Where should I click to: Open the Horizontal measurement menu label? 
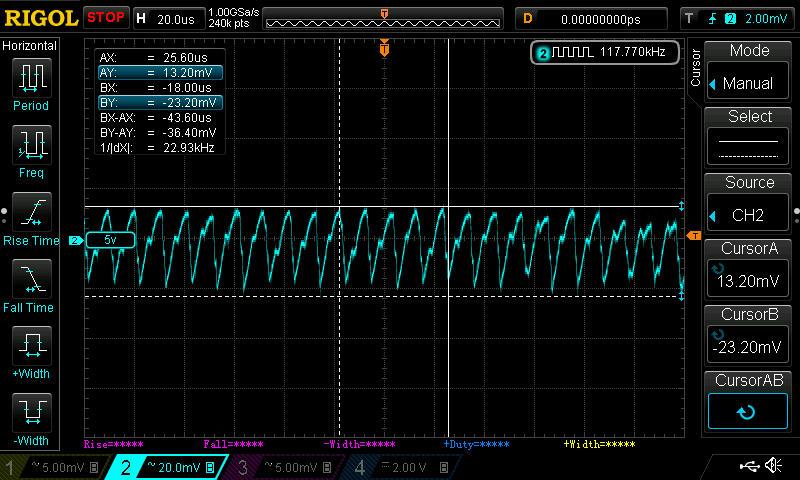coord(30,46)
